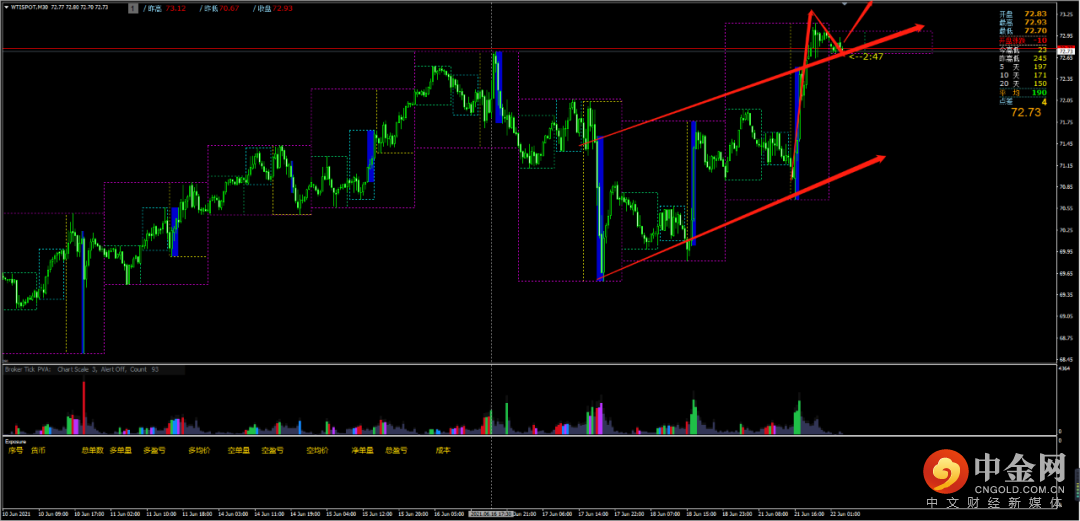Click the 昨高低 245 row

tap(1023, 59)
